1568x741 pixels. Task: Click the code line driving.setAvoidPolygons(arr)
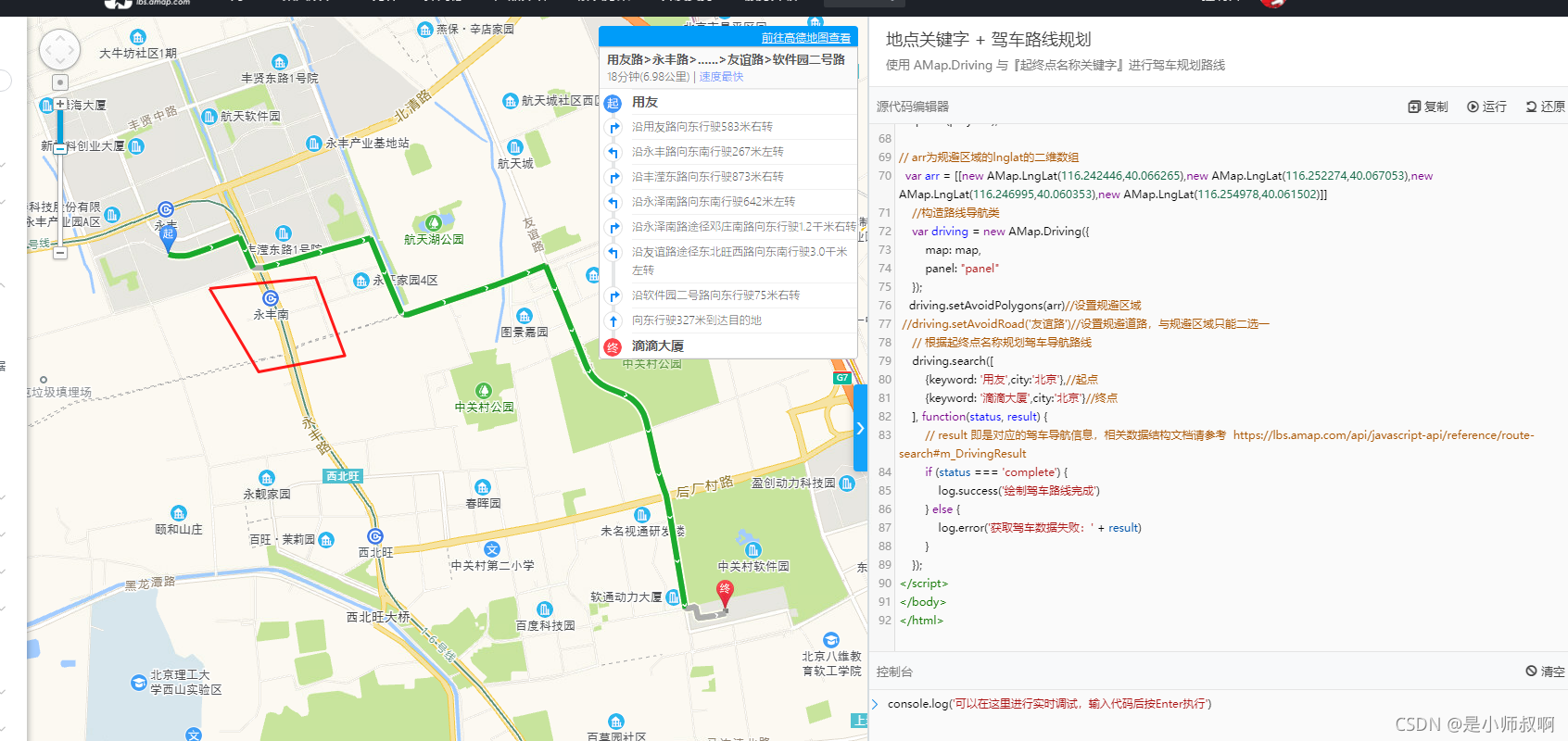coord(1025,306)
